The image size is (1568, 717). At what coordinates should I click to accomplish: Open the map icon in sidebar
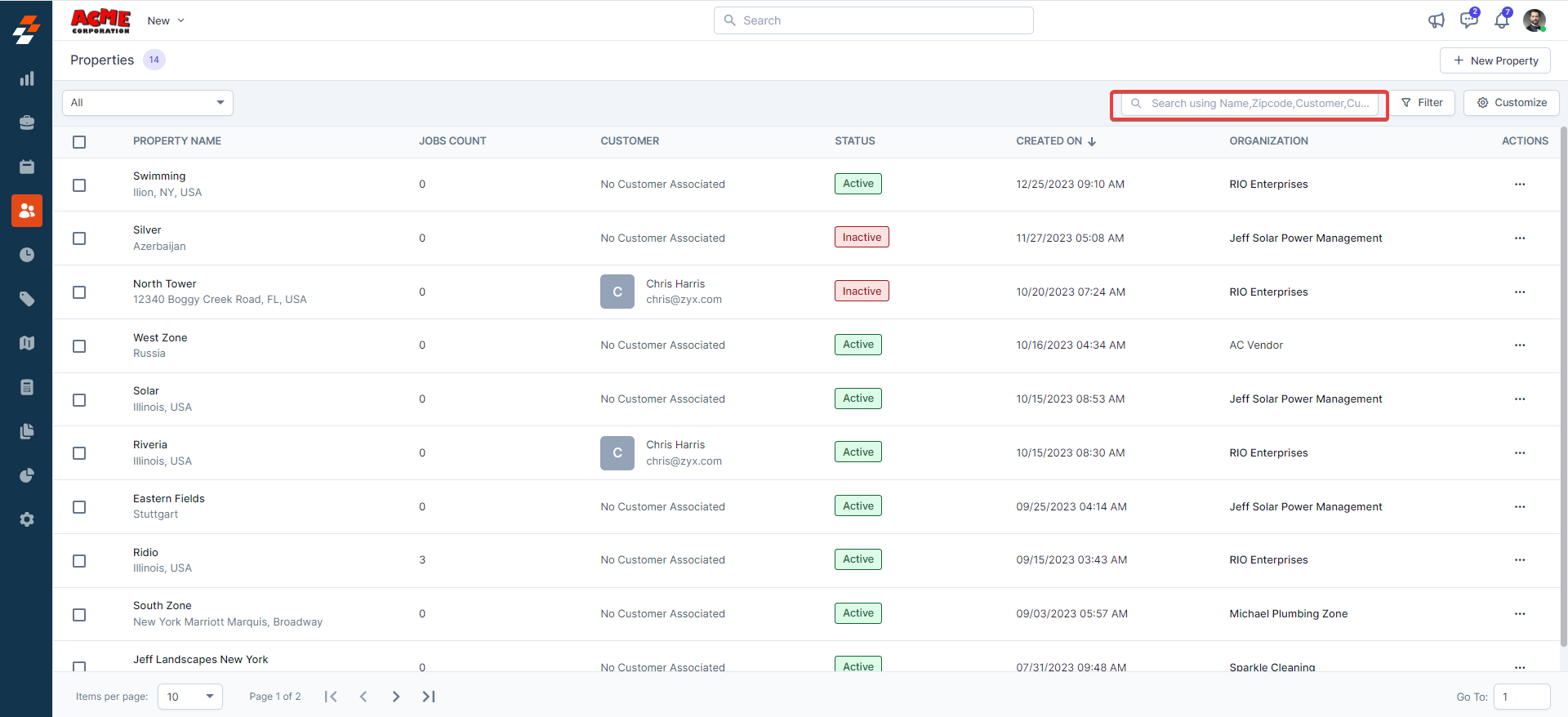[x=27, y=343]
